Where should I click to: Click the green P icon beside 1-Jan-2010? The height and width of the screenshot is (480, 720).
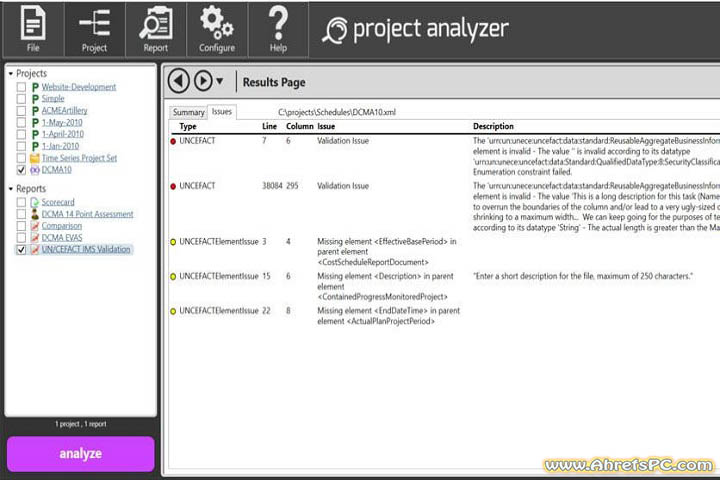click(x=35, y=146)
